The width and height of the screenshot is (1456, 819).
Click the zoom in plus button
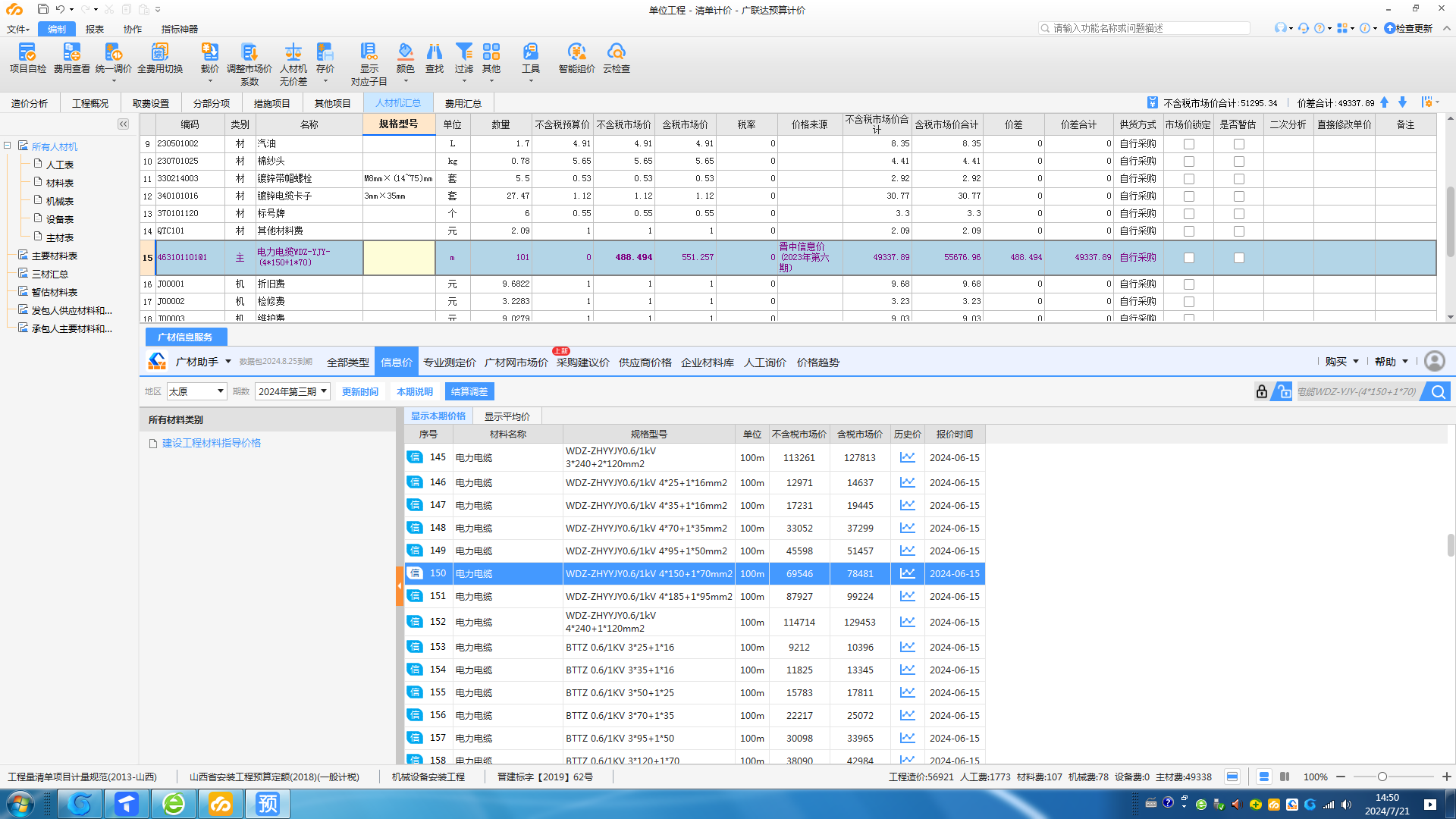(x=1446, y=777)
